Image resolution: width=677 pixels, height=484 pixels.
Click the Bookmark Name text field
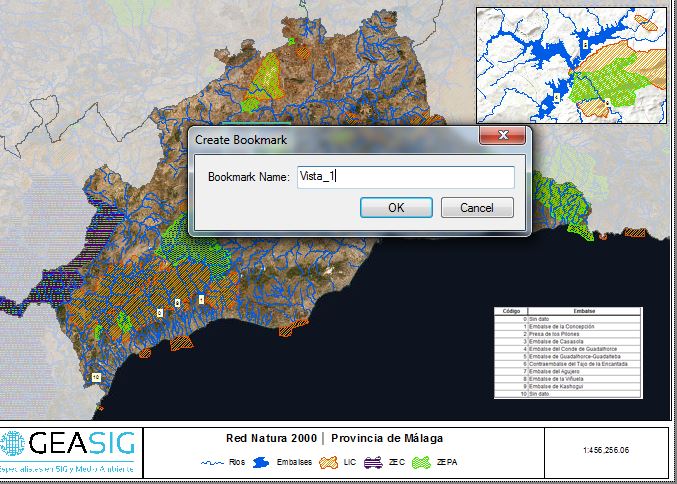pyautogui.click(x=405, y=177)
